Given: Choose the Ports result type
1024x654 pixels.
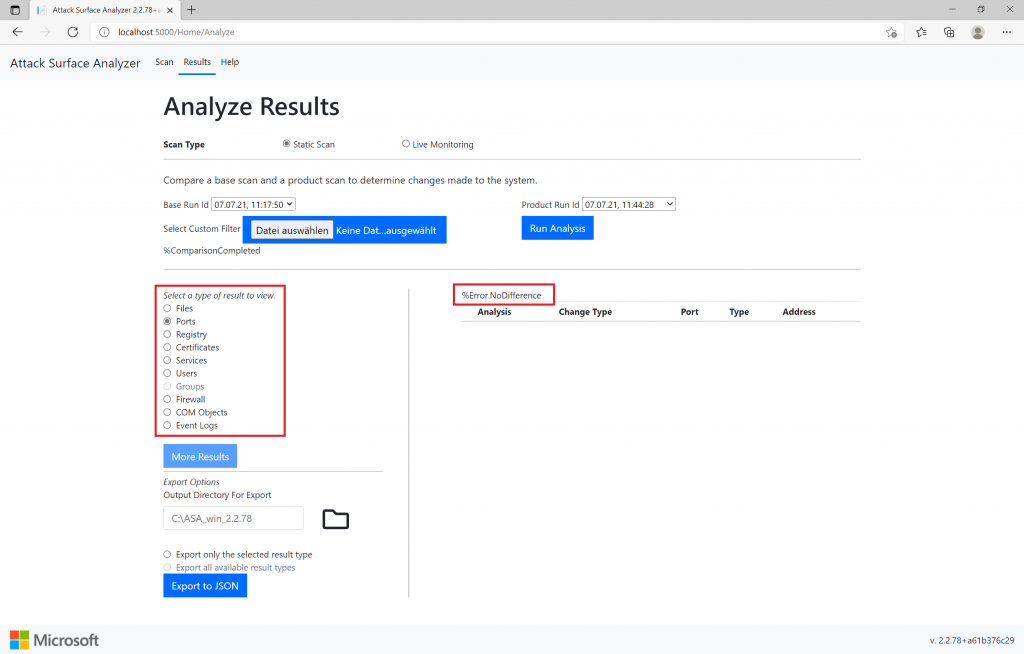Looking at the screenshot, I should (167, 321).
